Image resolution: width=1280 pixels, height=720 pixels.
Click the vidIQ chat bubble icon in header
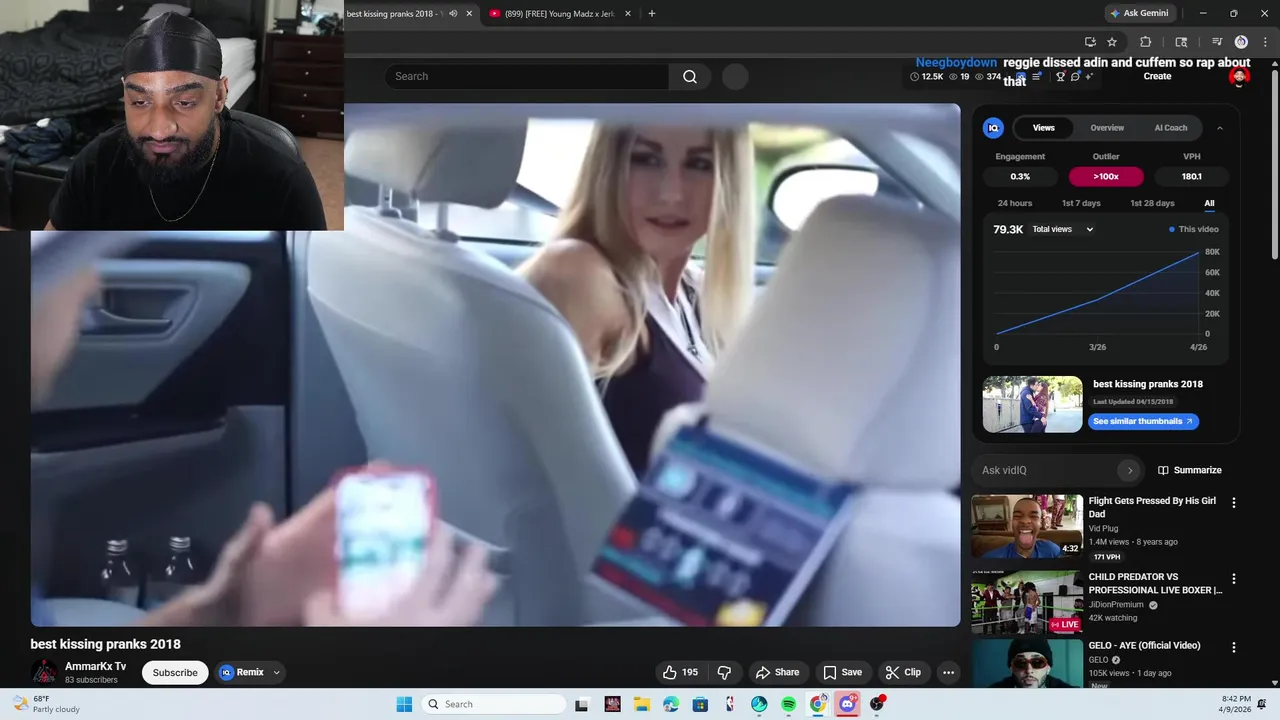point(1075,77)
